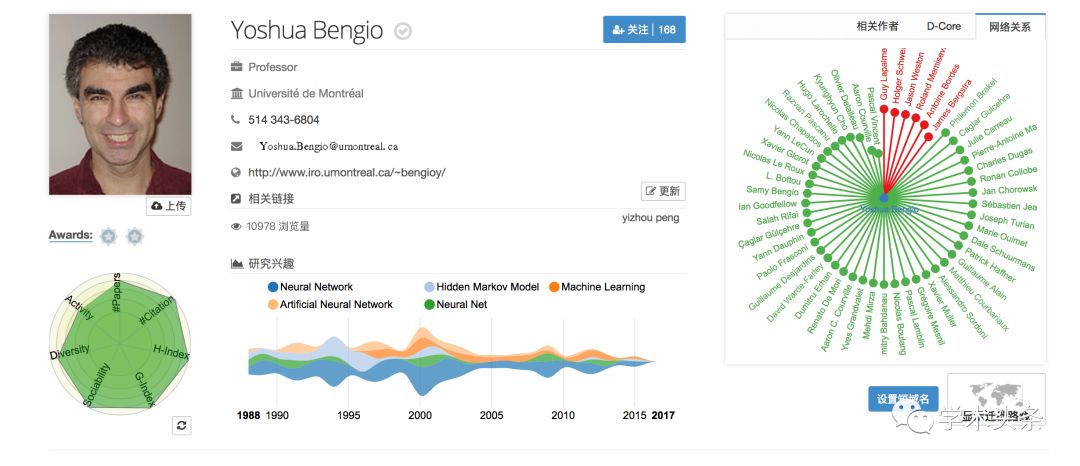1080x466 pixels.
Task: Click the globe homepage icon
Action: [x=237, y=172]
